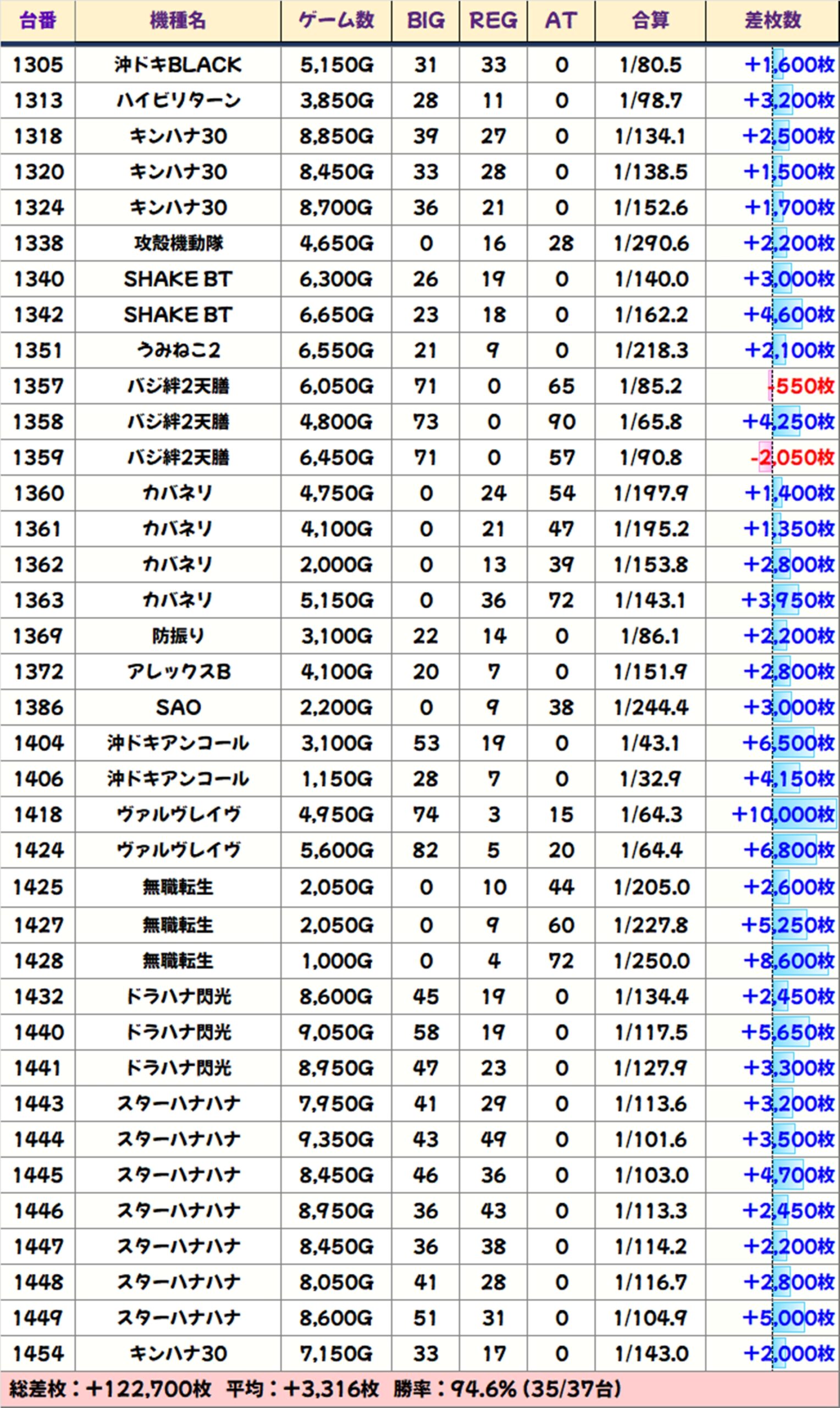This screenshot has width=840, height=1408.
Task: Select machine number 1454 cell
Action: click(x=38, y=1354)
